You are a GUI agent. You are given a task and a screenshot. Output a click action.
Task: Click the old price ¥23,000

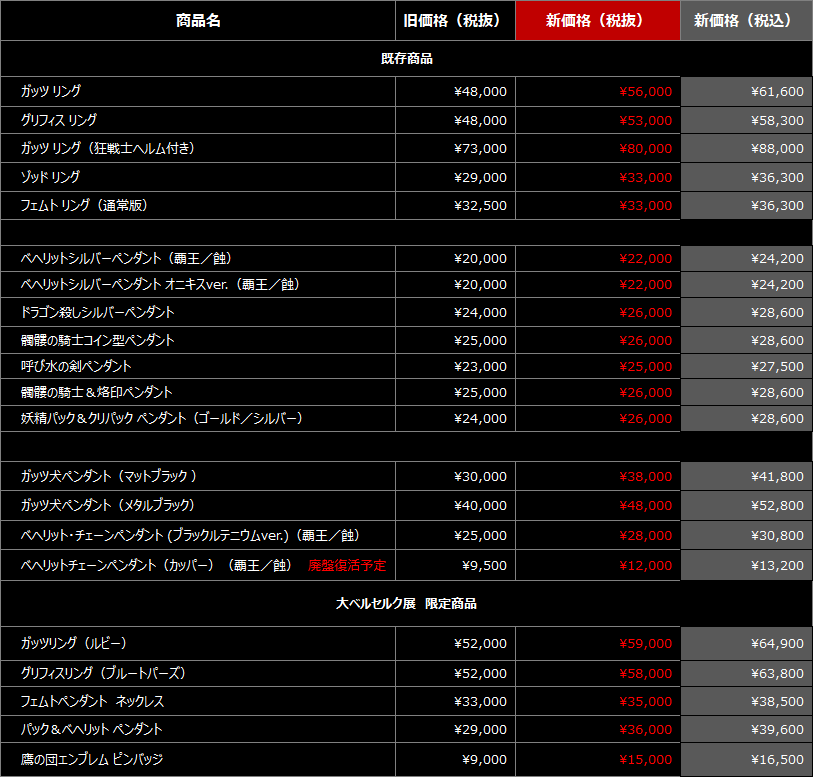coord(480,367)
